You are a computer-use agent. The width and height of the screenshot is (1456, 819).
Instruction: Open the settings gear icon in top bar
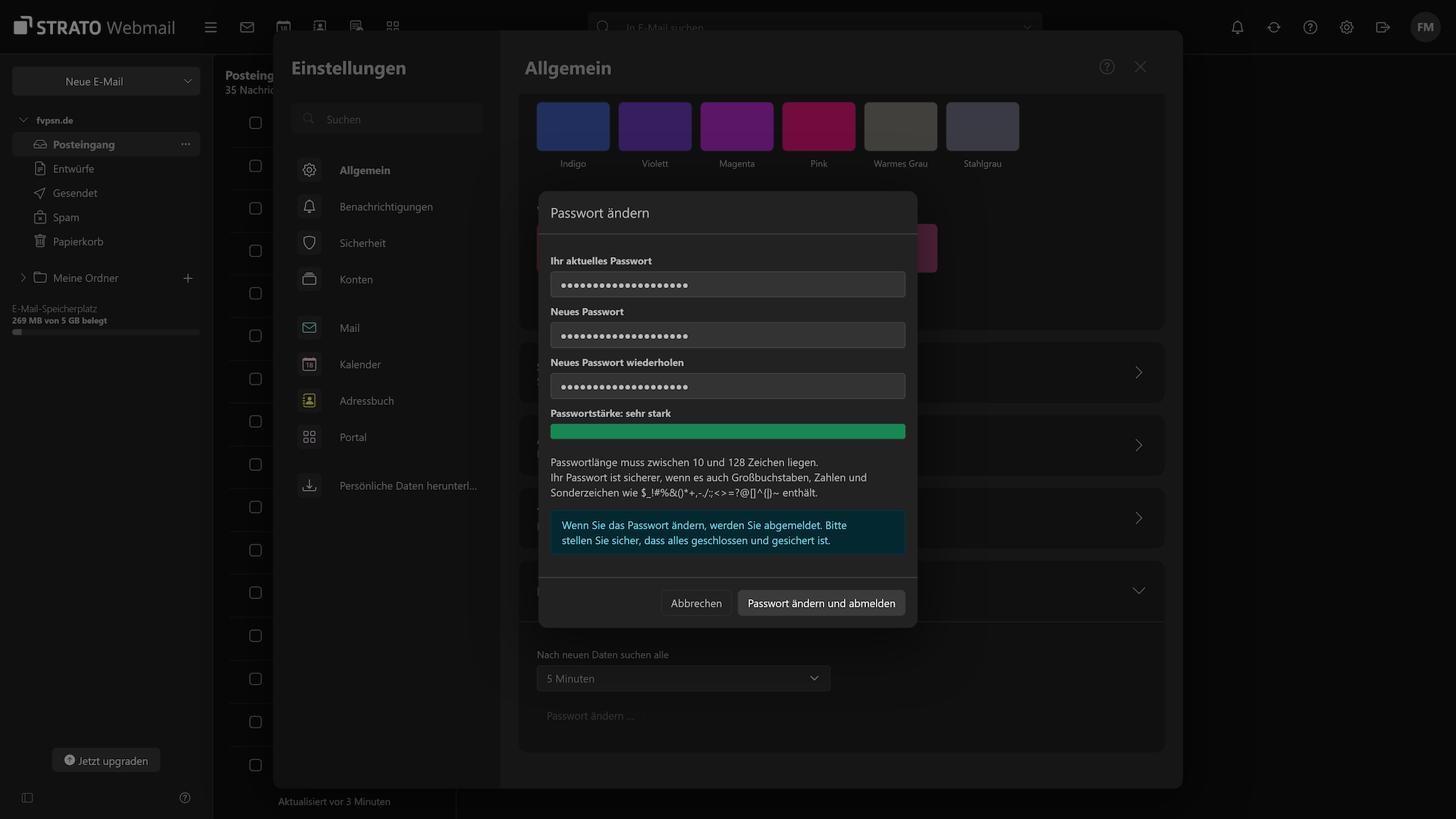click(x=1347, y=27)
